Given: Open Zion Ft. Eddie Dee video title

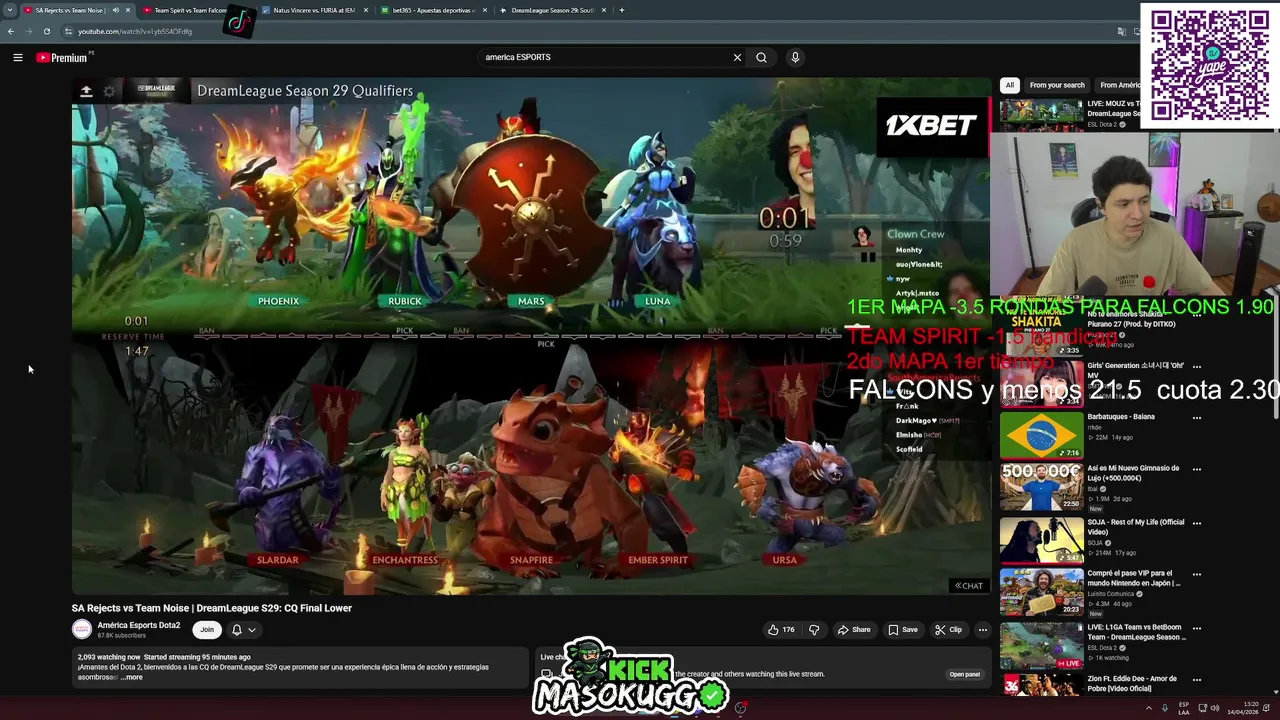Looking at the screenshot, I should (x=1132, y=684).
